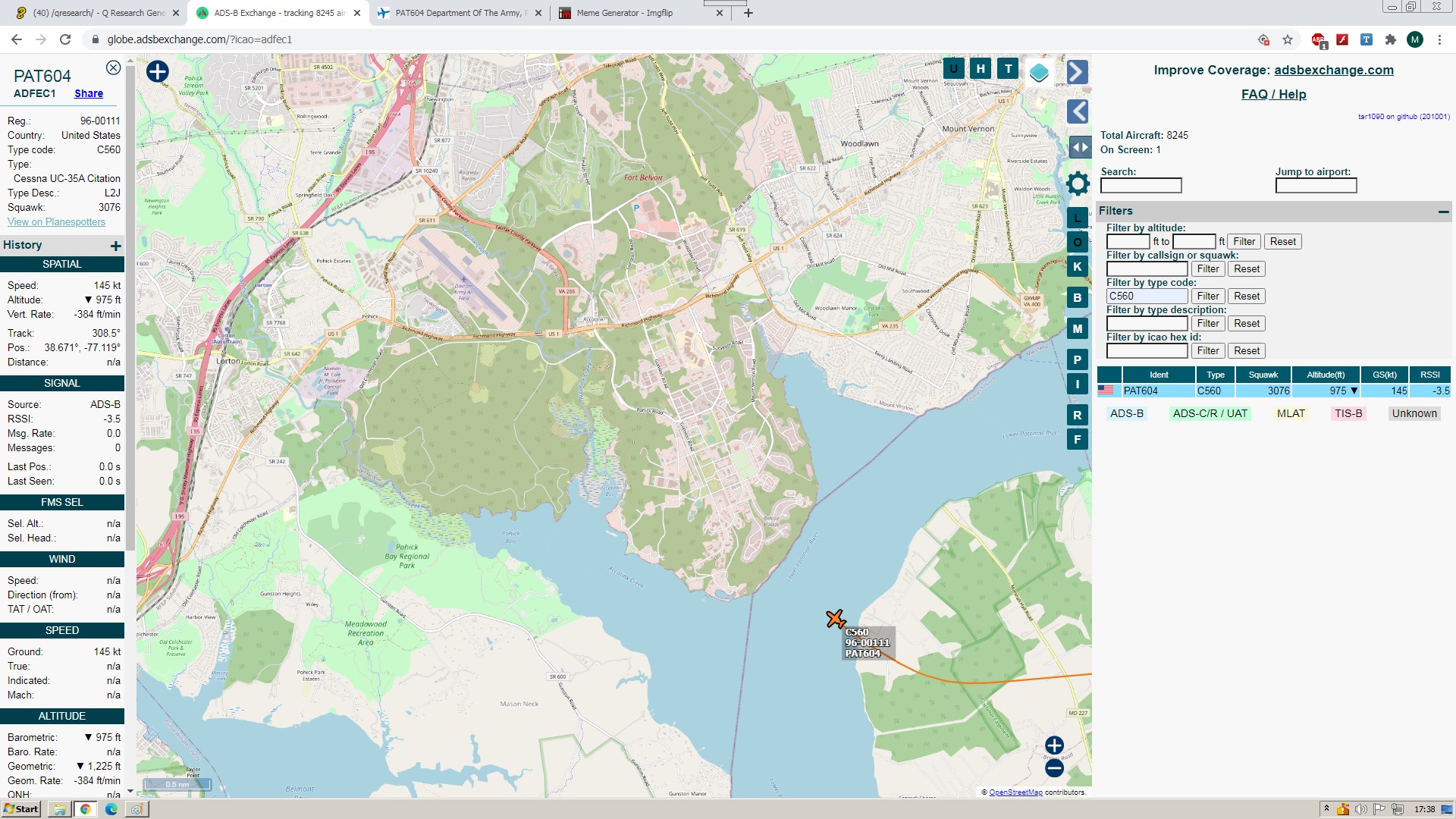Image resolution: width=1456 pixels, height=819 pixels.
Task: Focus the aircraft Search field
Action: coord(1141,185)
